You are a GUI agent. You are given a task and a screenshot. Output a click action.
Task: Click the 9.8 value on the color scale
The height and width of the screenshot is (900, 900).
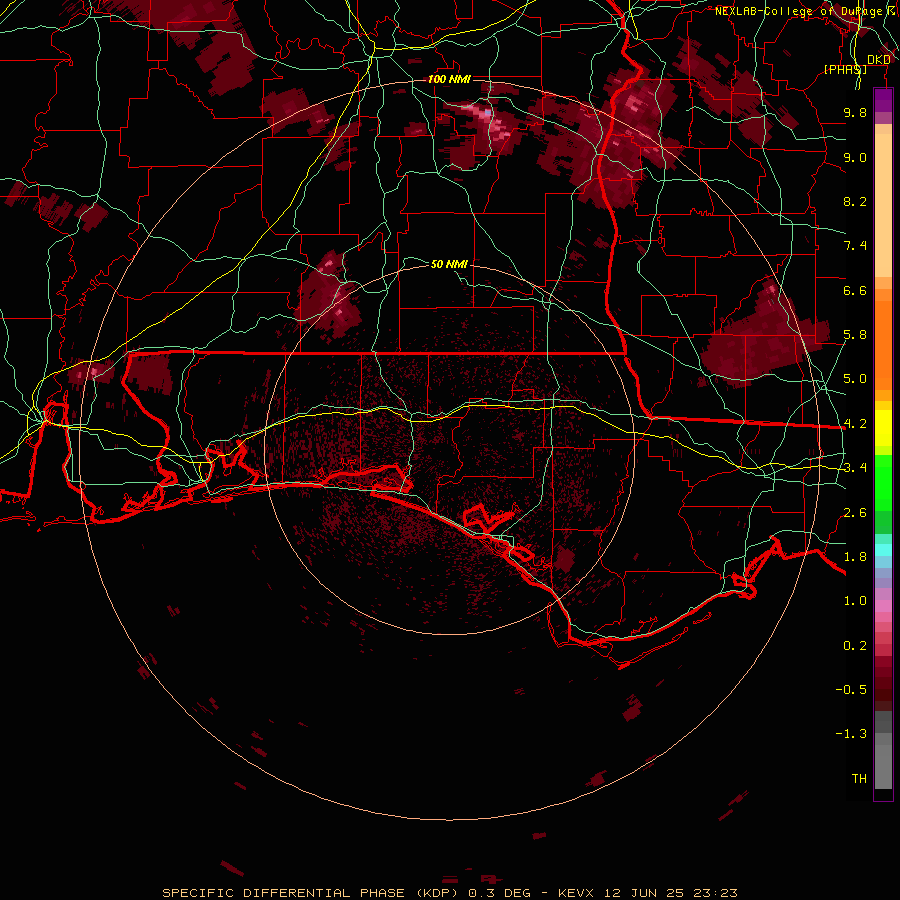coord(855,112)
